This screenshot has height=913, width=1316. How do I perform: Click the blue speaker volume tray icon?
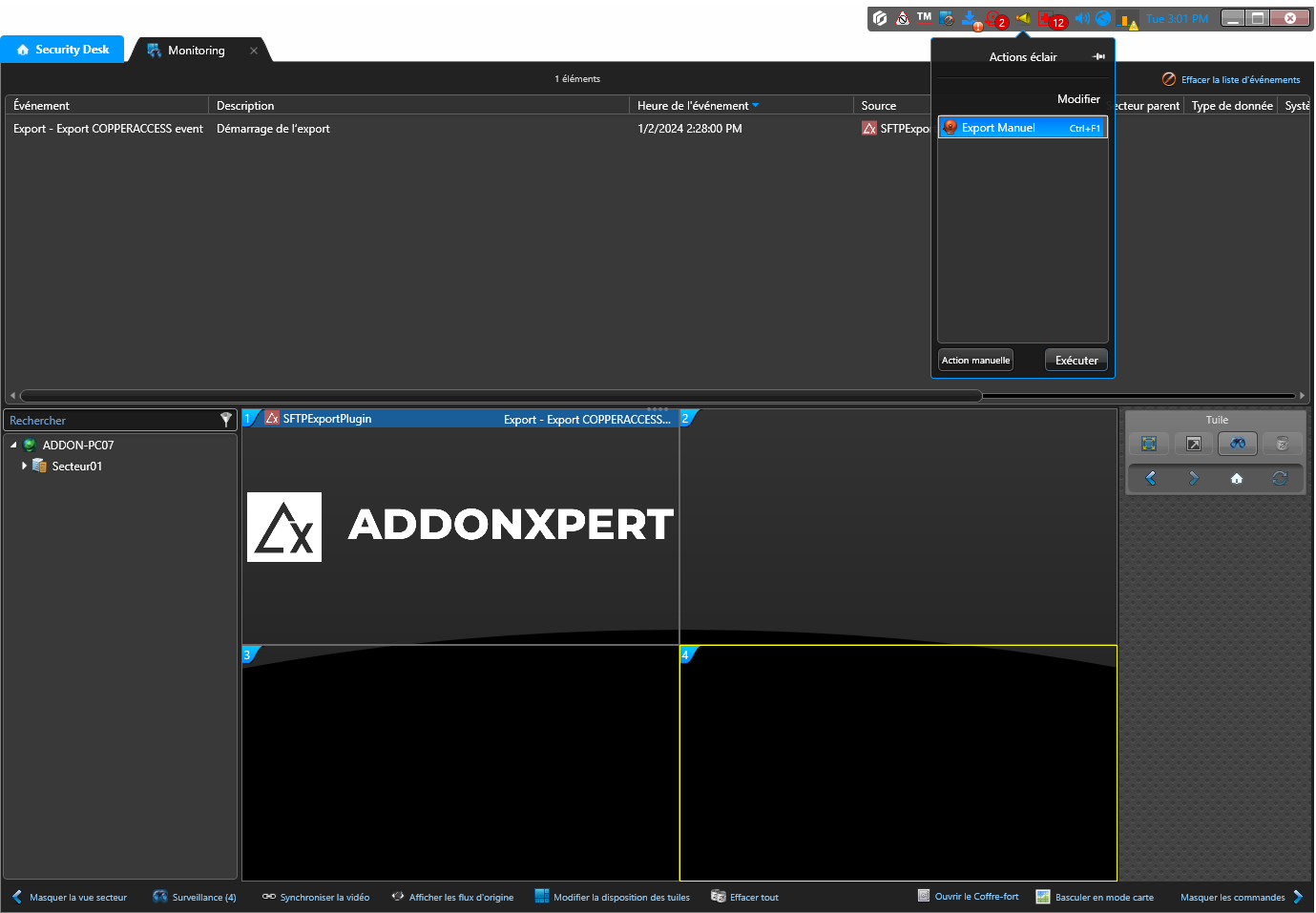point(1081,19)
